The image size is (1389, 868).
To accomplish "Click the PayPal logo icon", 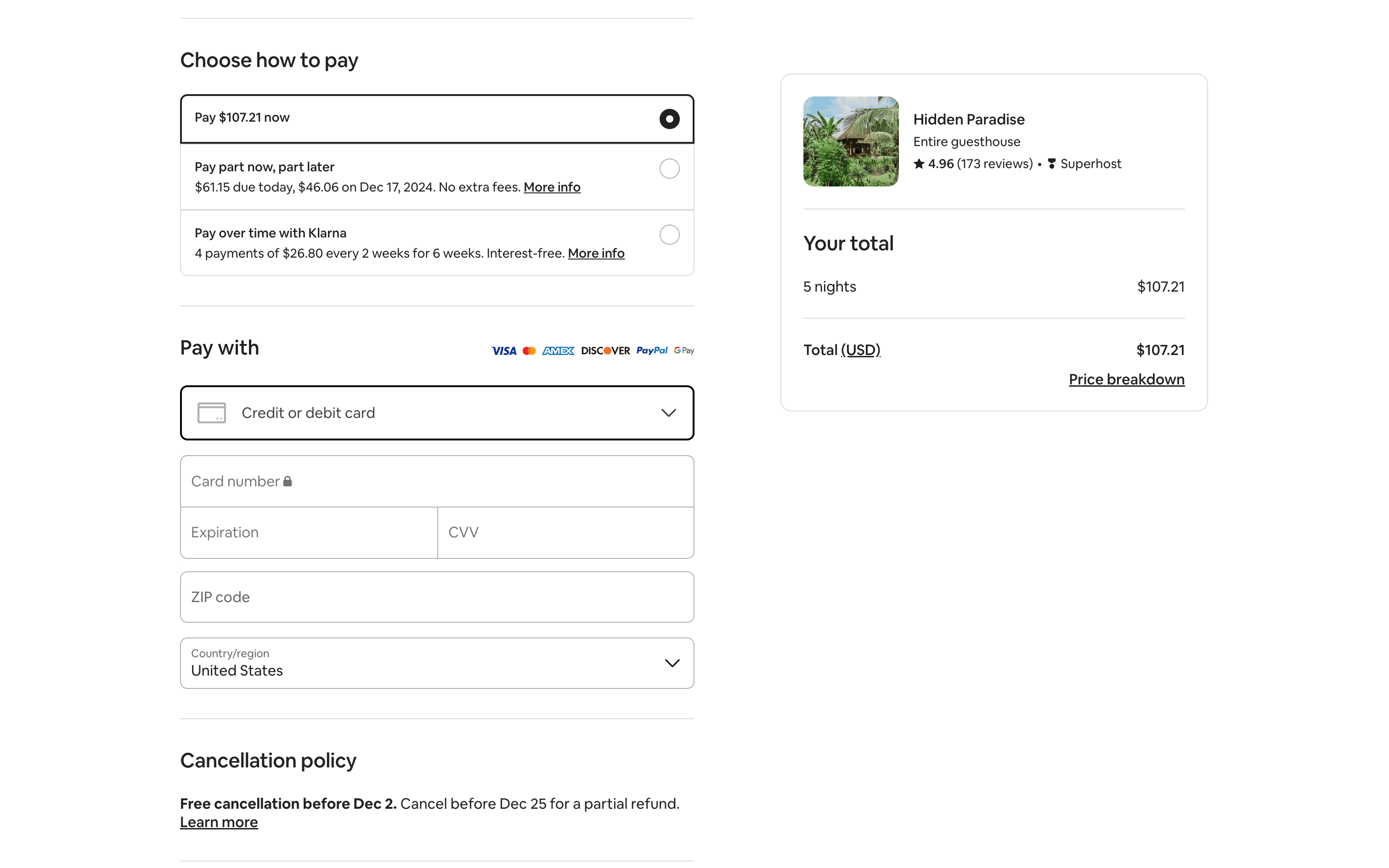I will click(x=651, y=350).
